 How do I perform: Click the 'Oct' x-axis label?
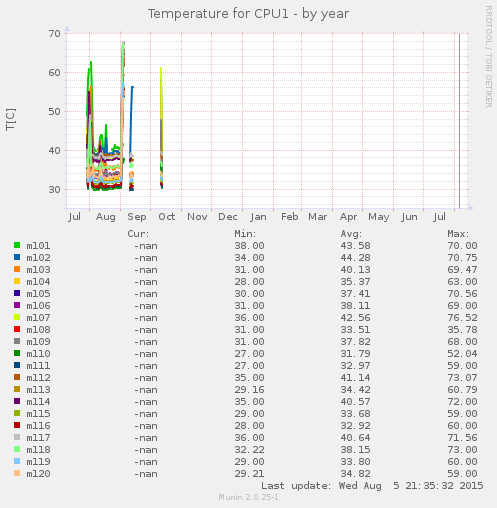coord(167,217)
